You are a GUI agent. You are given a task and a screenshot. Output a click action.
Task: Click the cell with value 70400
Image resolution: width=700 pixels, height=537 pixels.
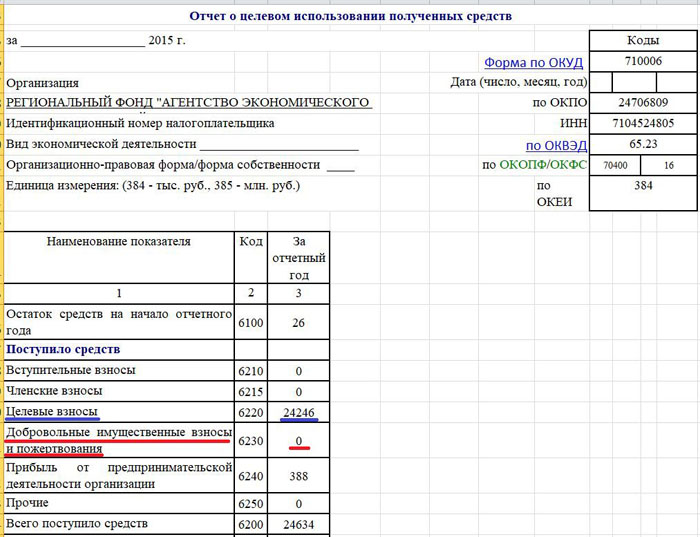pos(616,165)
